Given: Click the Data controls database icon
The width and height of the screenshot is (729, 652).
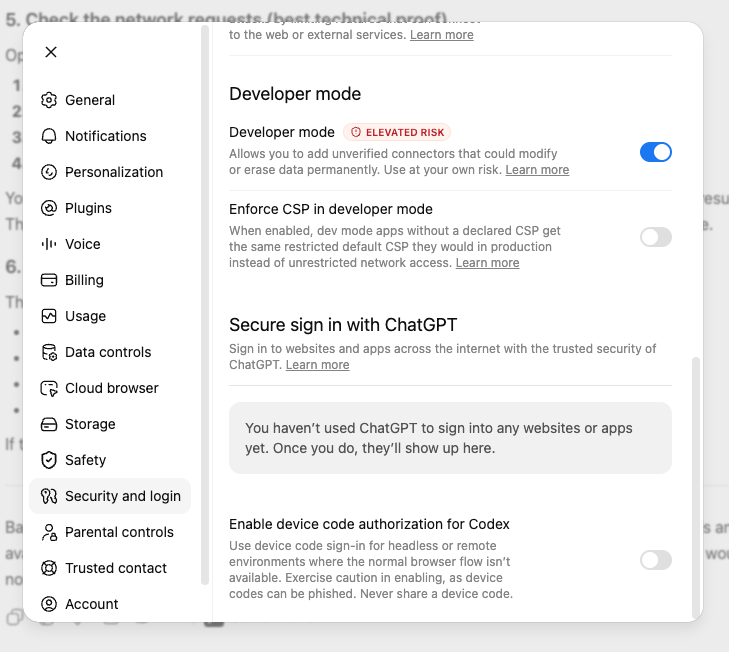Looking at the screenshot, I should click(x=49, y=352).
